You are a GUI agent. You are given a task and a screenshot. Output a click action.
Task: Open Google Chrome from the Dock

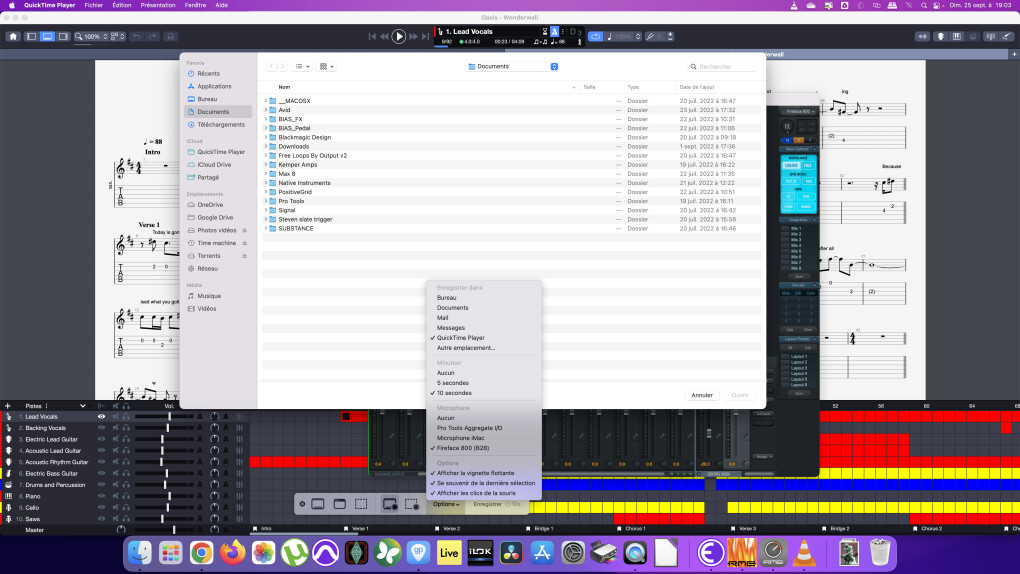[x=202, y=553]
